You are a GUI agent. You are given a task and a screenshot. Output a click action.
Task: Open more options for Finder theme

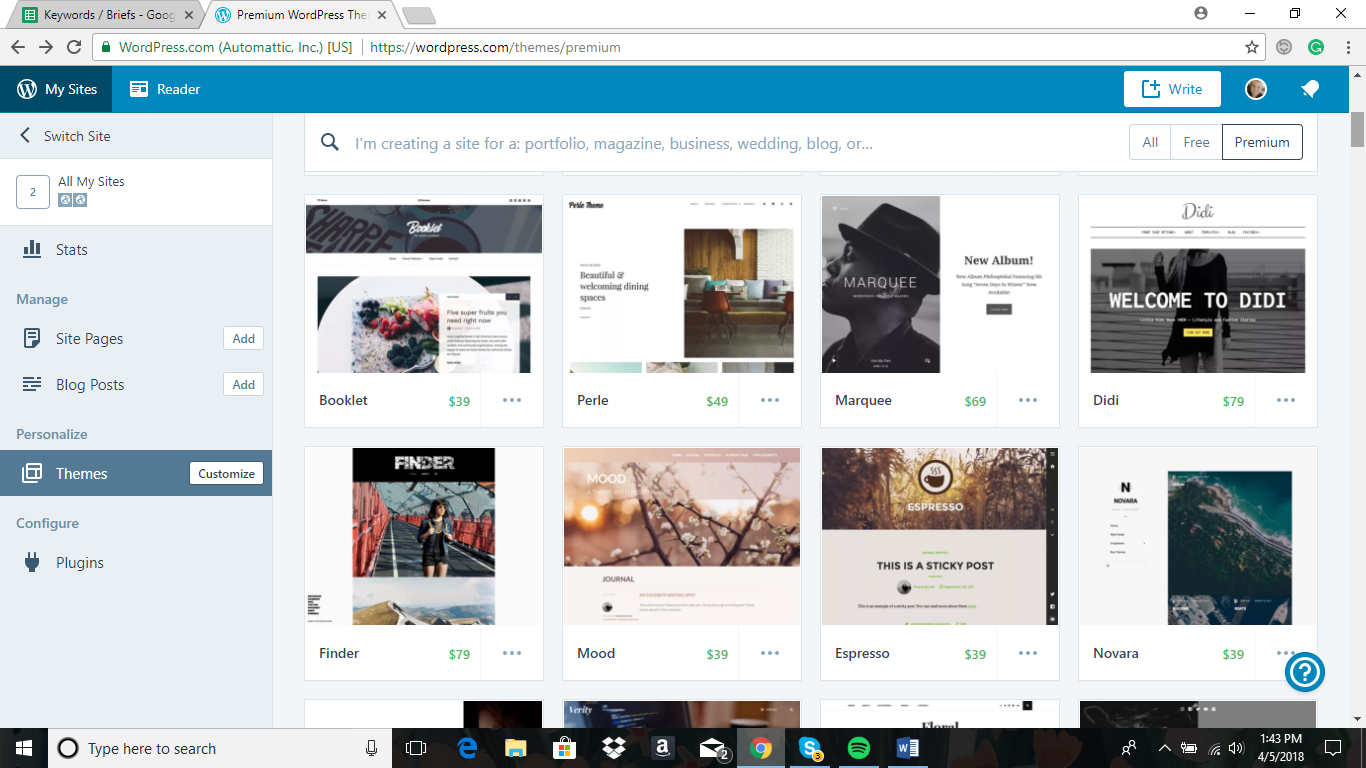[x=512, y=653]
